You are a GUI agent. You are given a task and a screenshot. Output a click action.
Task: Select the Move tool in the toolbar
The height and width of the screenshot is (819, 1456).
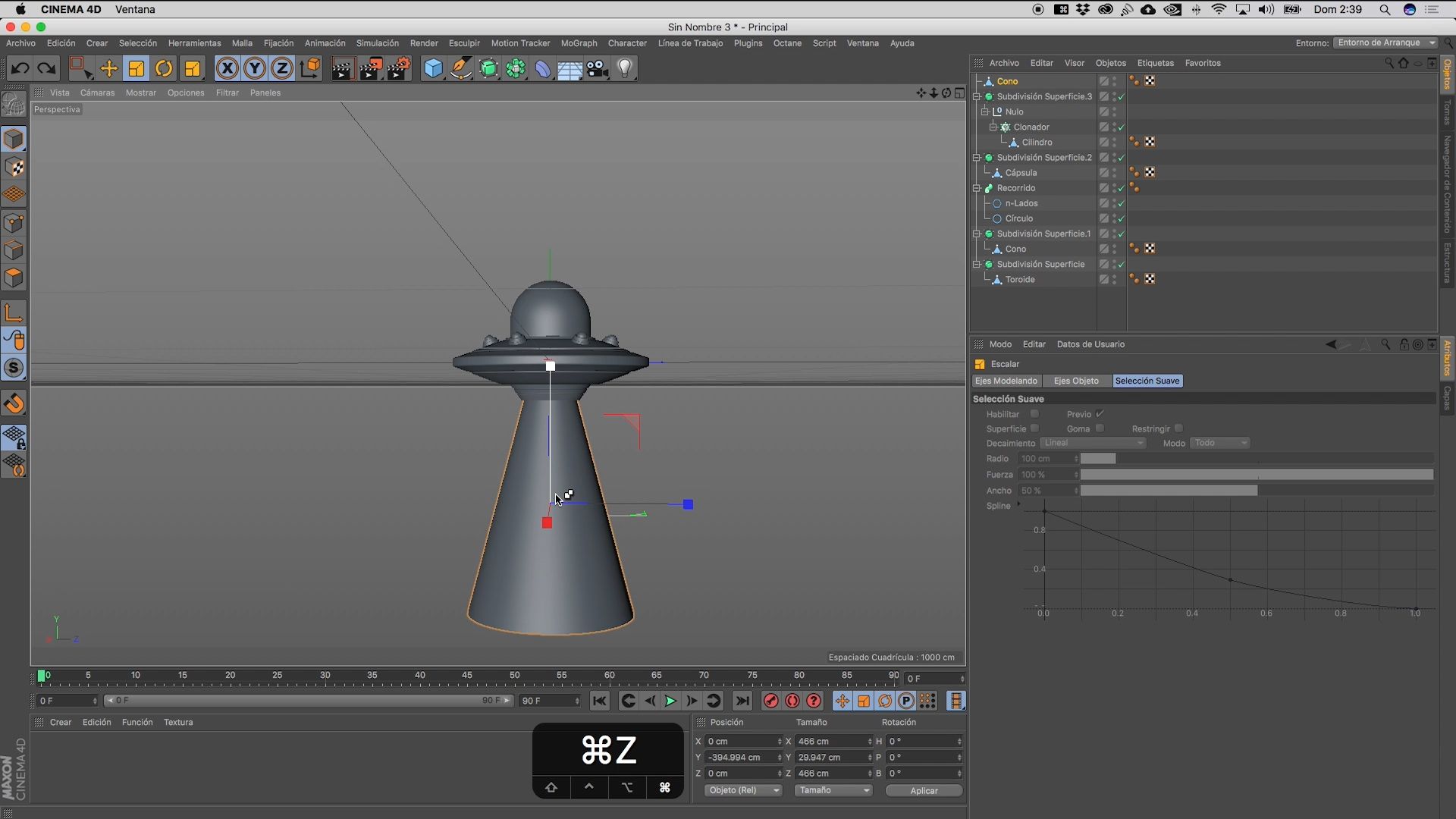[109, 68]
